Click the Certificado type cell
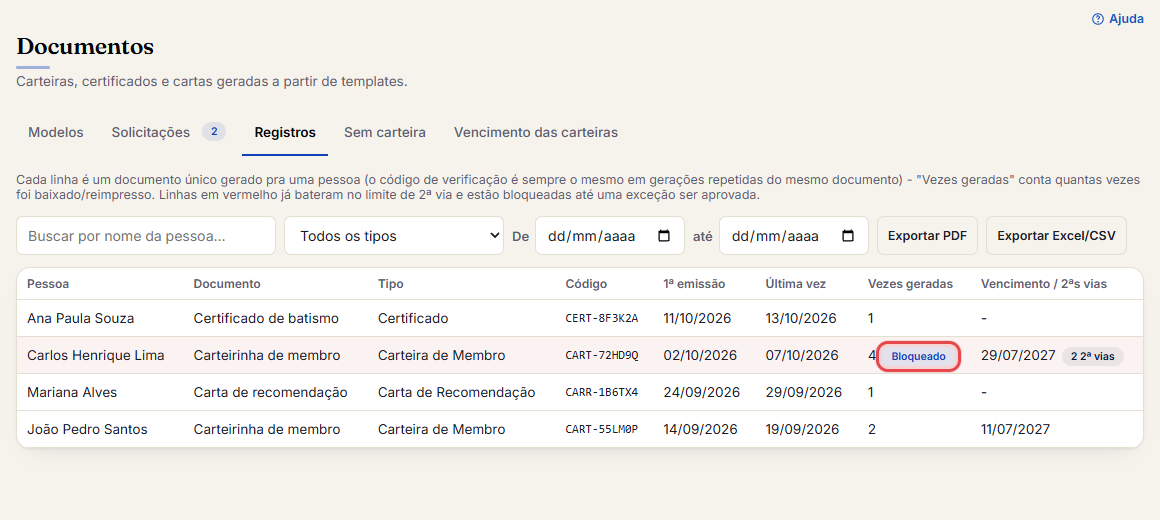This screenshot has height=520, width=1160. [x=413, y=318]
